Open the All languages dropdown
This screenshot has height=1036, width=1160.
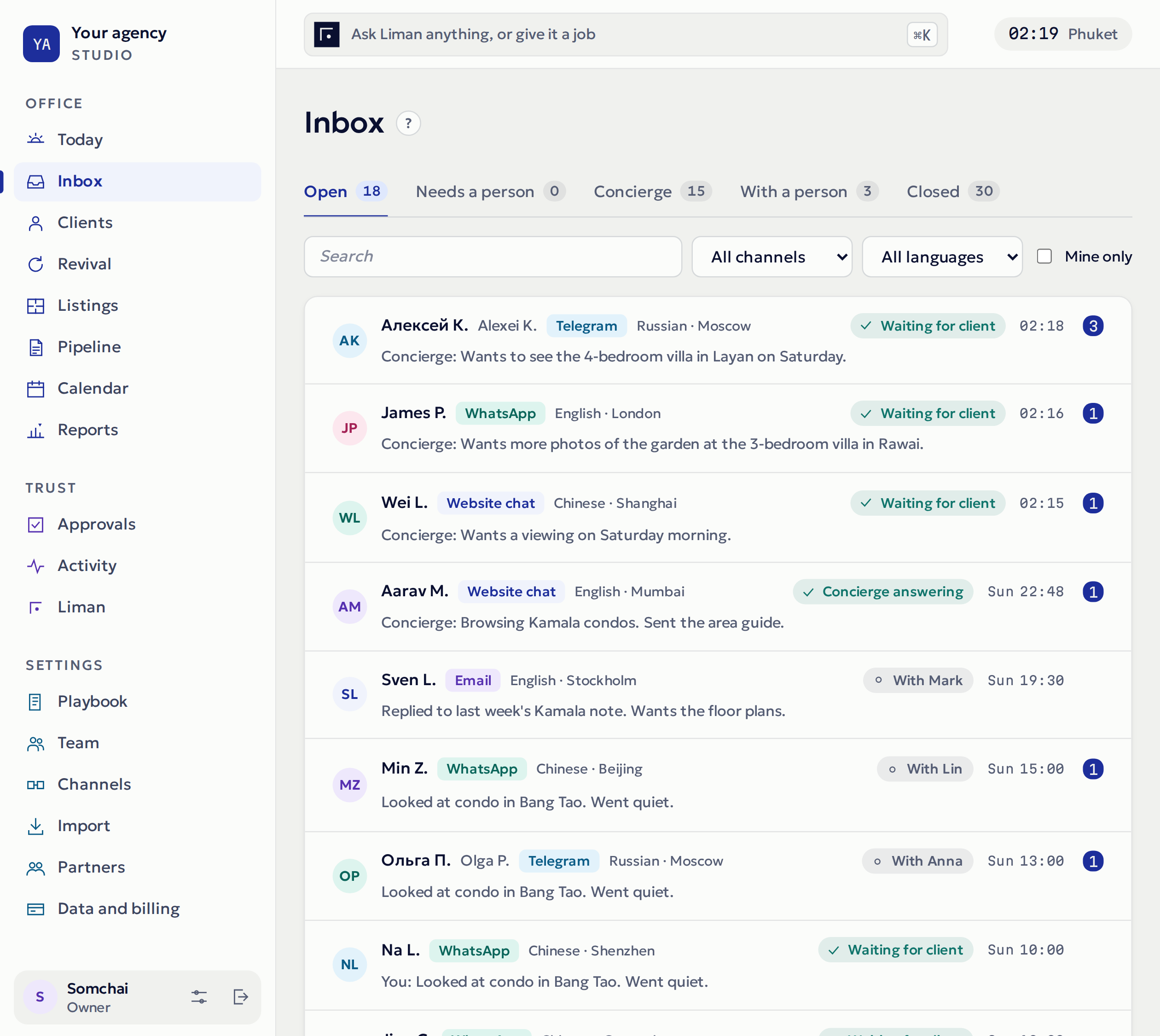942,257
